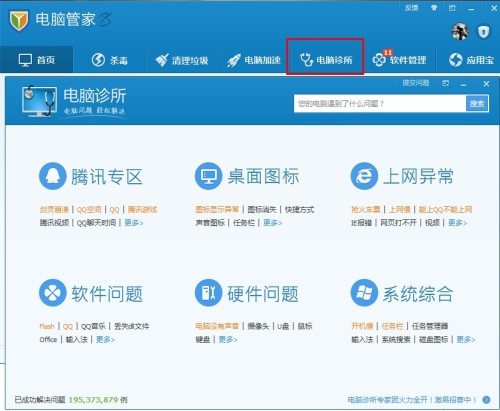Click the 腾讯专区 penguin icon
500x411 pixels.
pos(52,176)
